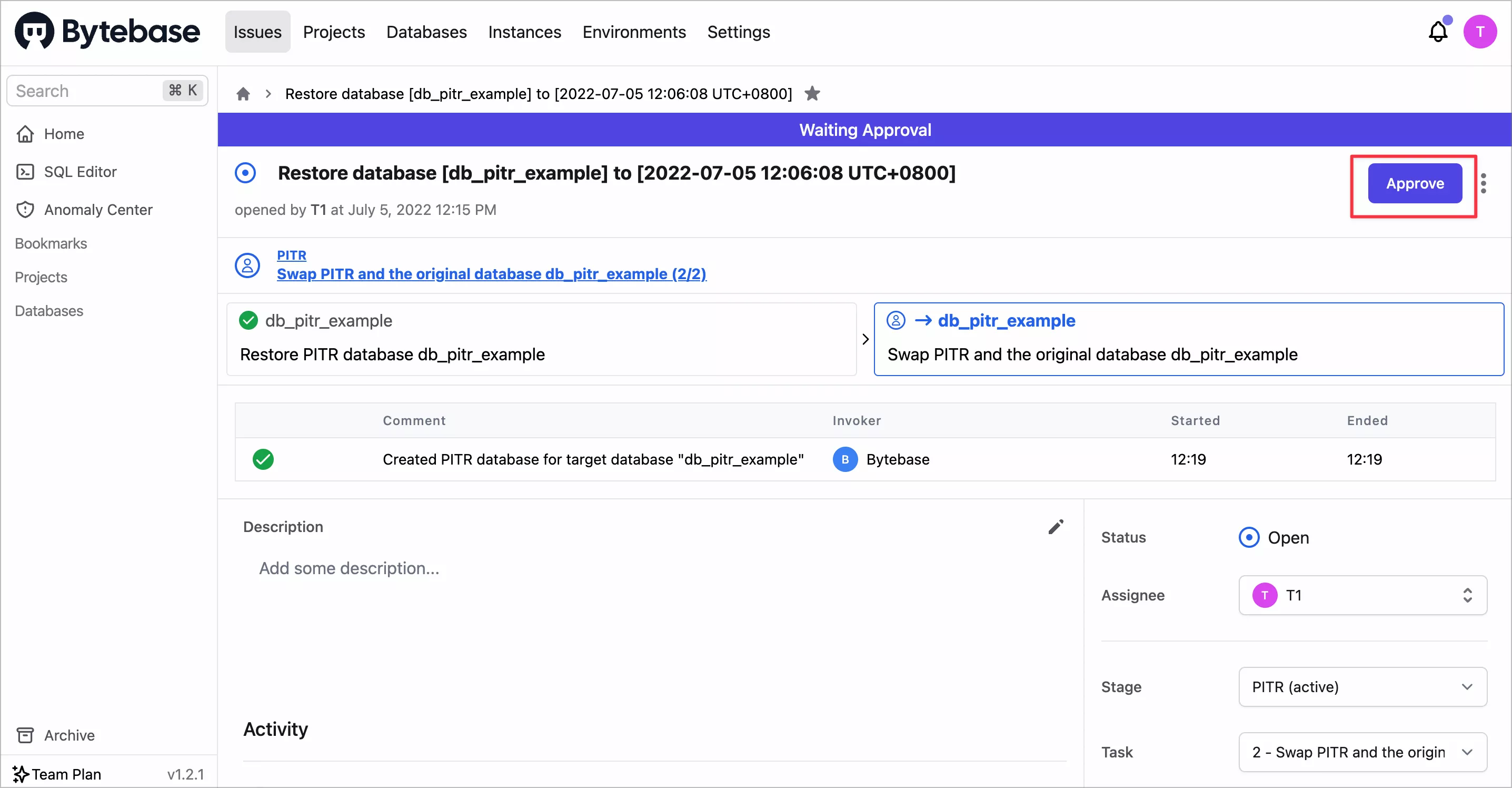Open the three-dot more actions menu
The width and height of the screenshot is (1512, 788).
click(1484, 184)
